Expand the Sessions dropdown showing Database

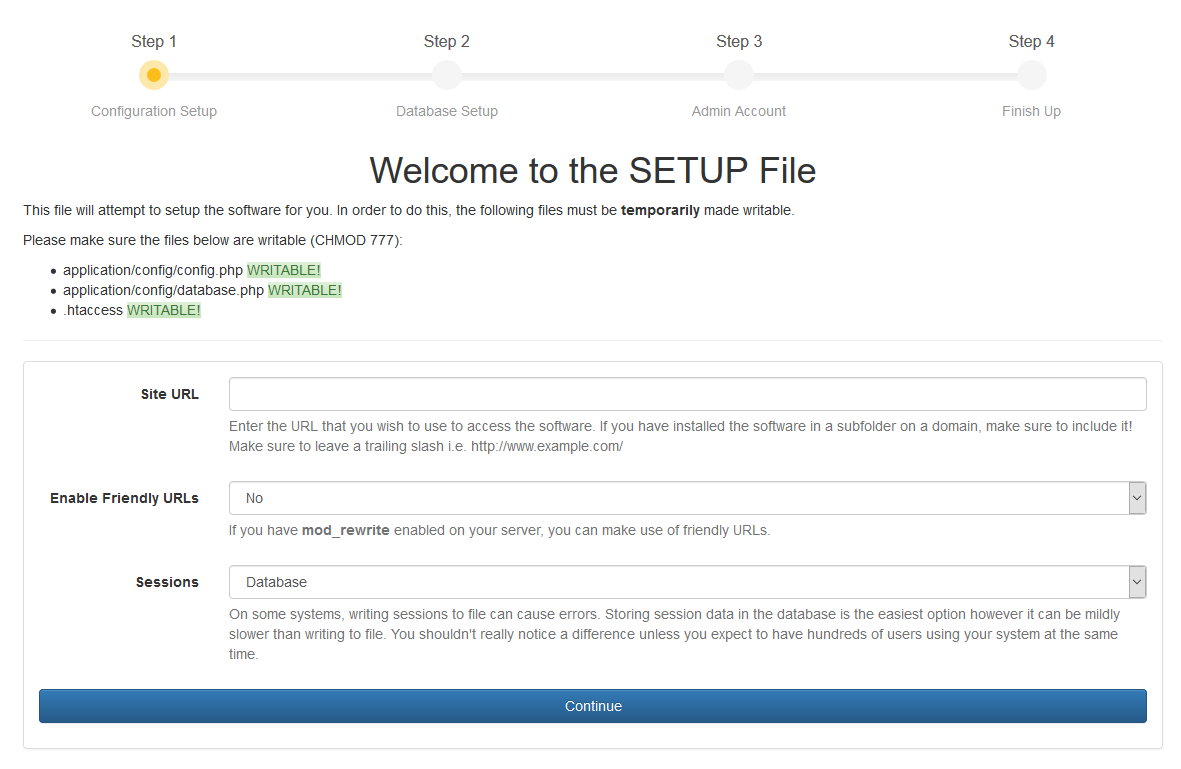point(687,582)
